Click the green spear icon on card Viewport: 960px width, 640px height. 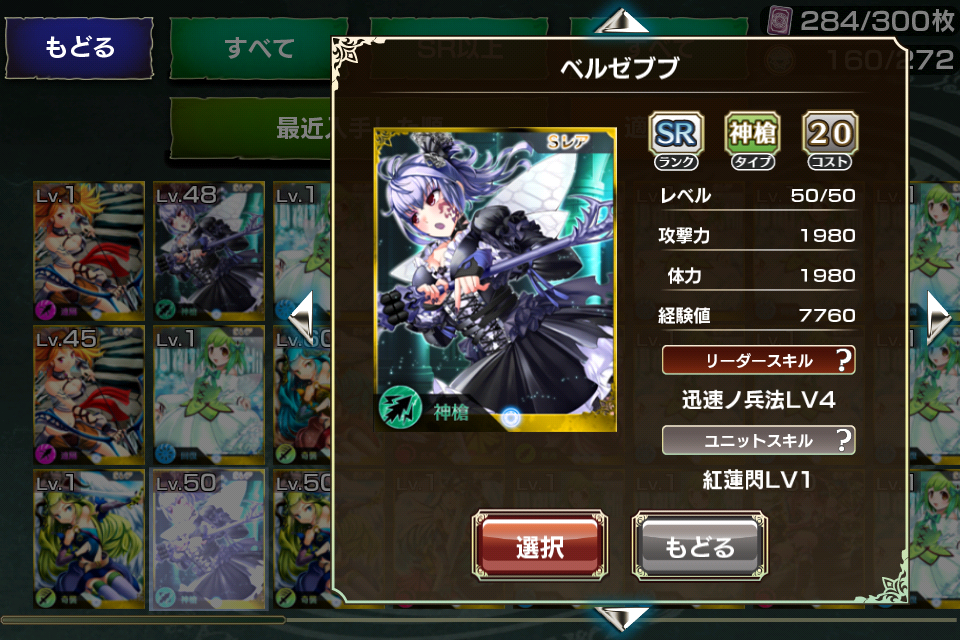tap(400, 409)
